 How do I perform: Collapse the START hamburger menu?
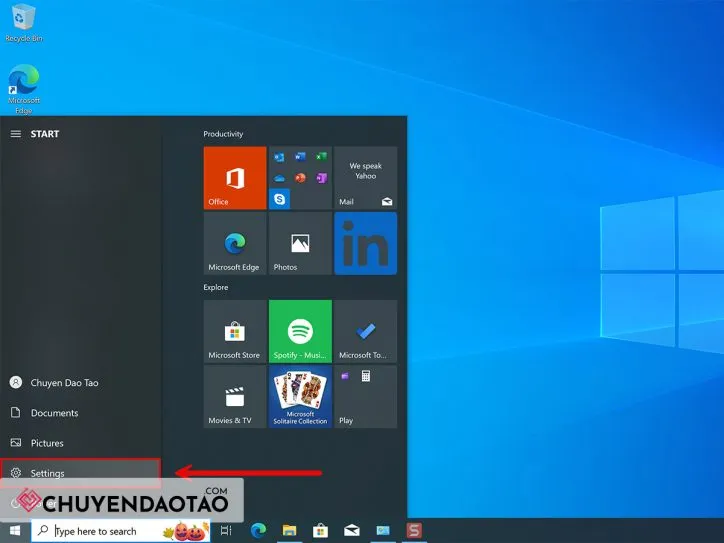point(16,134)
